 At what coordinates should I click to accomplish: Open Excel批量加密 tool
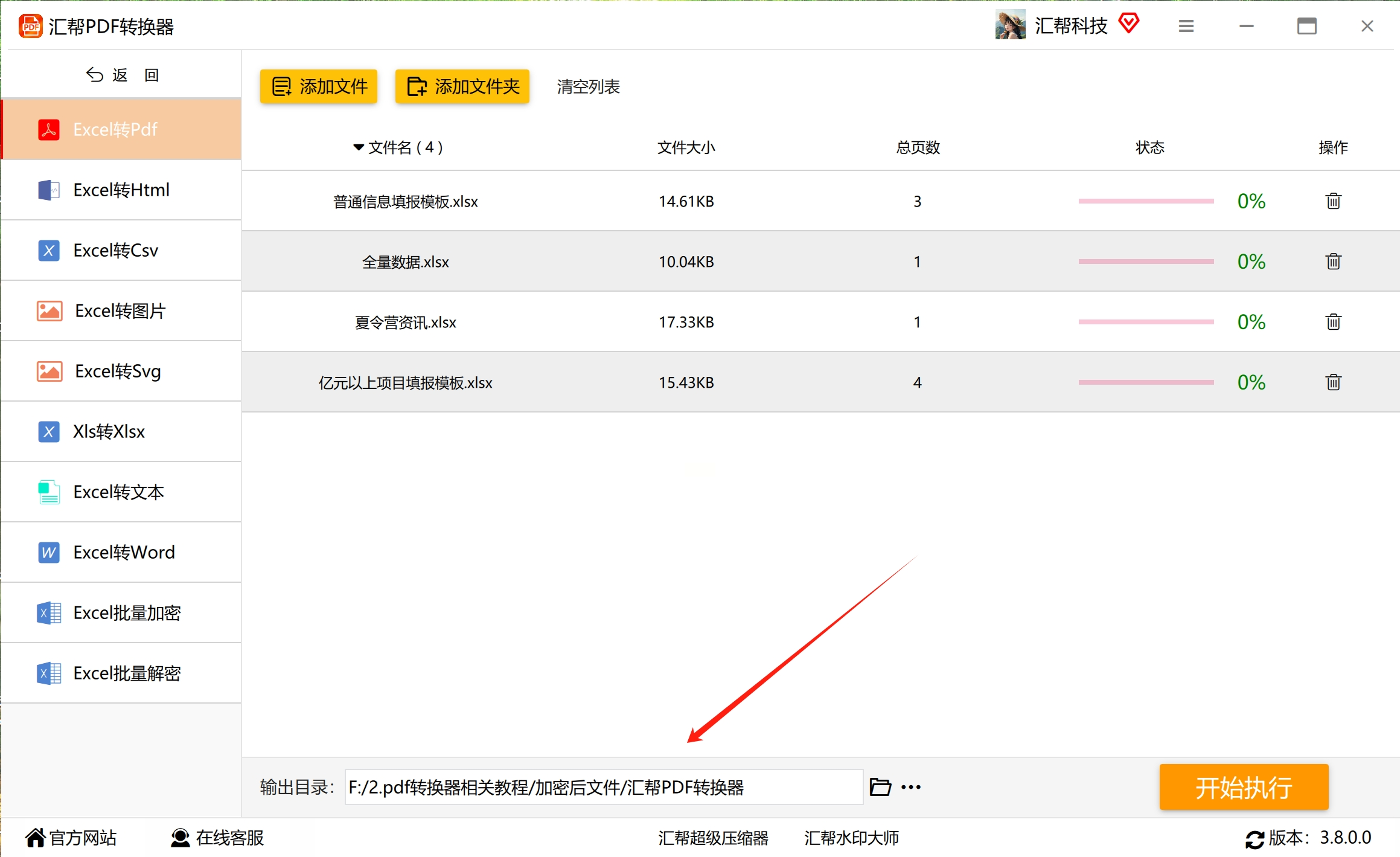[x=121, y=612]
